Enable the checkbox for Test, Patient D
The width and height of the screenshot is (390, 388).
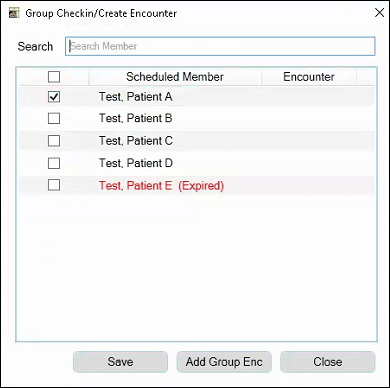[x=54, y=163]
